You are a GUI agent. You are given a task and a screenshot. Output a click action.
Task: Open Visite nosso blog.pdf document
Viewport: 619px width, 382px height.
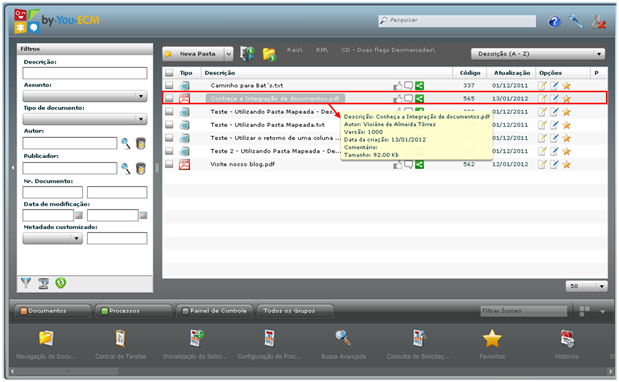click(242, 165)
